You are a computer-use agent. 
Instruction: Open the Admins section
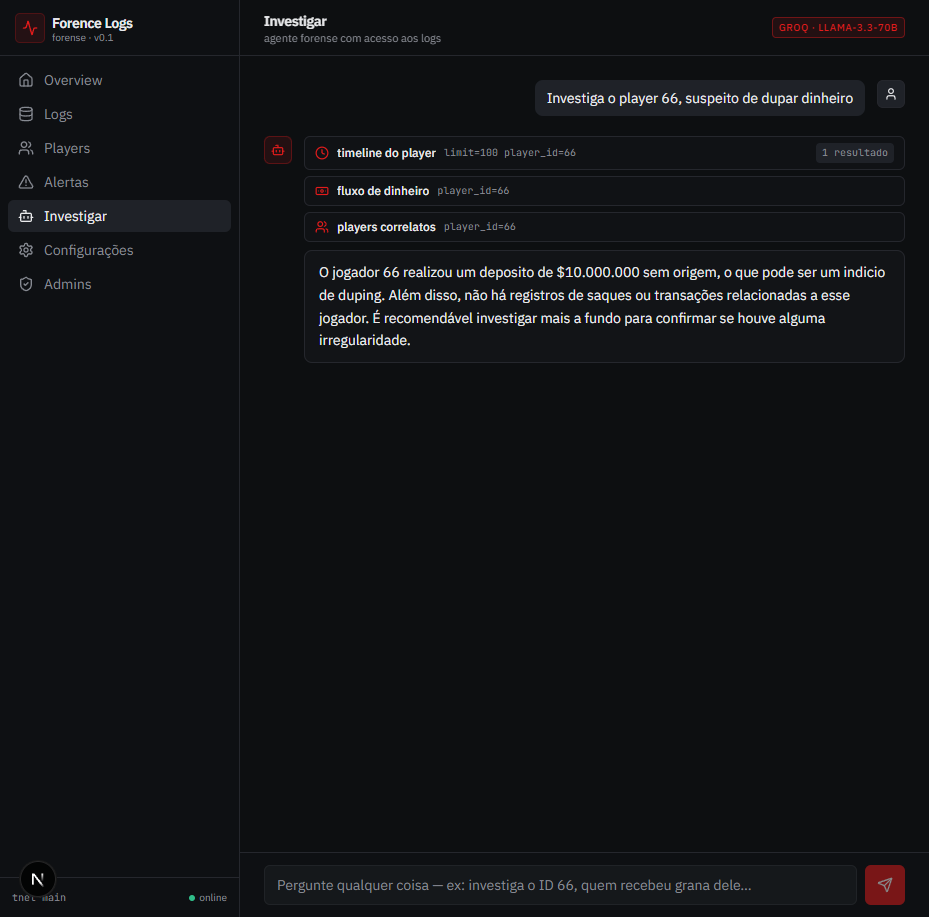(120, 284)
